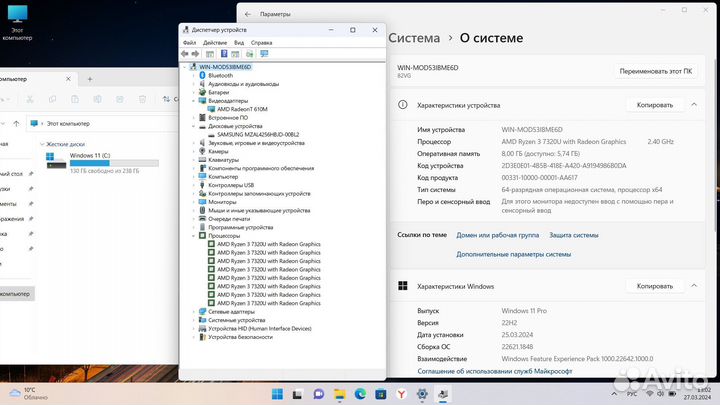Select Этот компьютер desktop icon
720x405 pixels.
(17, 23)
